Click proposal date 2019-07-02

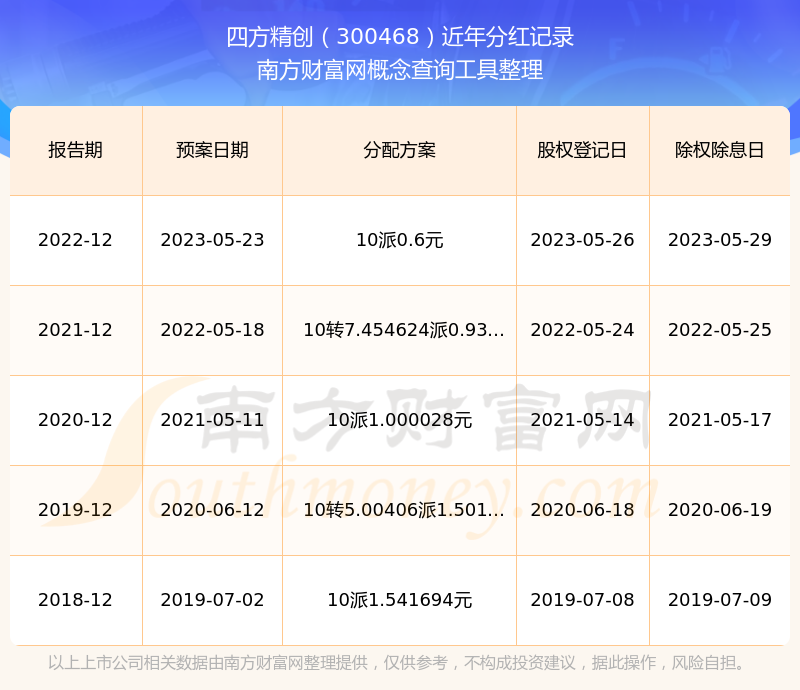click(212, 600)
